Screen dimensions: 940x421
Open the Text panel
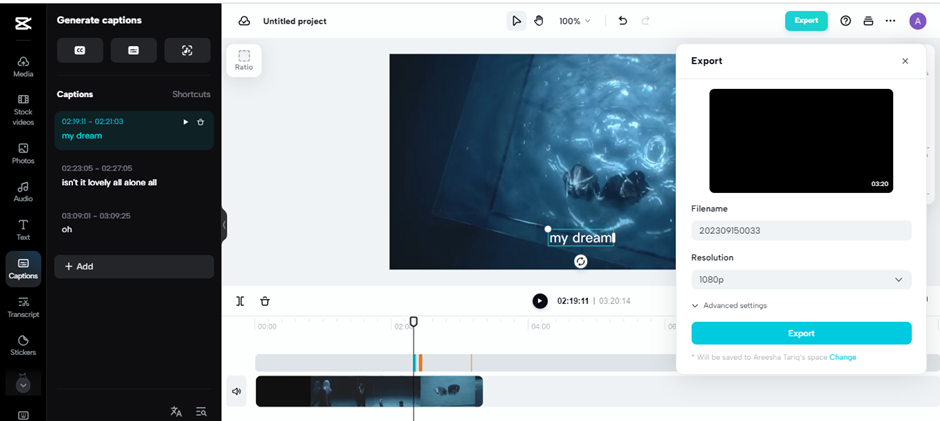click(23, 230)
